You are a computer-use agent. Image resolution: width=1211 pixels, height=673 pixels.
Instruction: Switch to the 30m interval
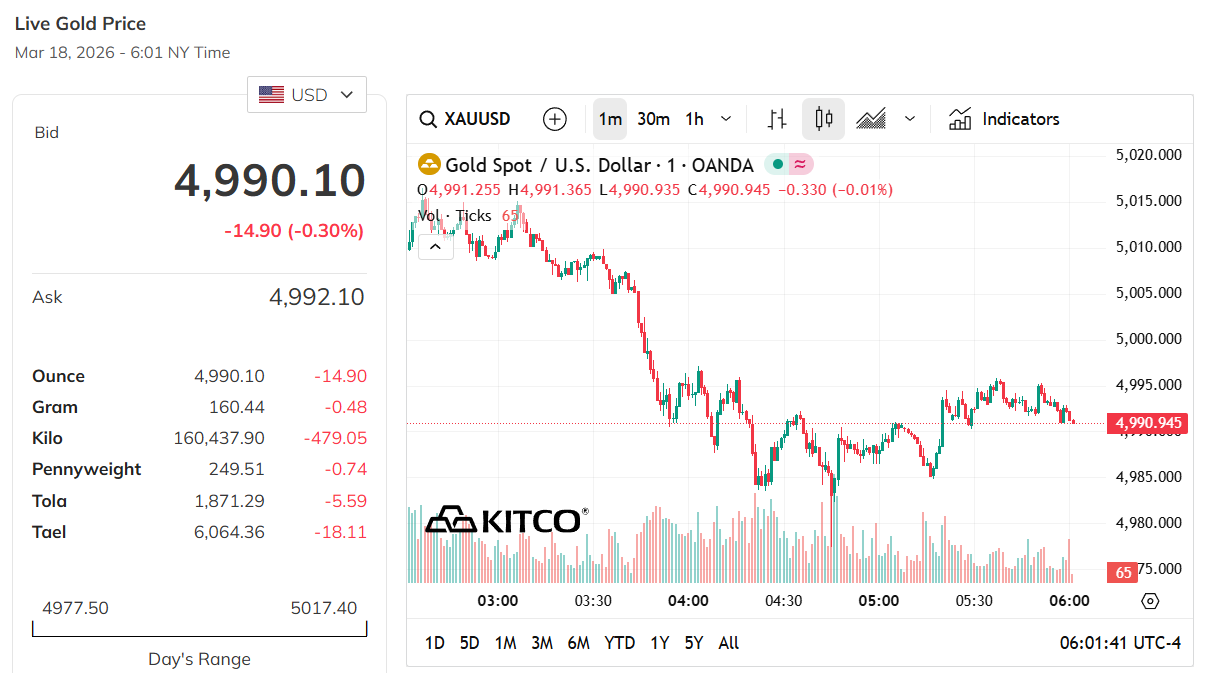click(653, 119)
